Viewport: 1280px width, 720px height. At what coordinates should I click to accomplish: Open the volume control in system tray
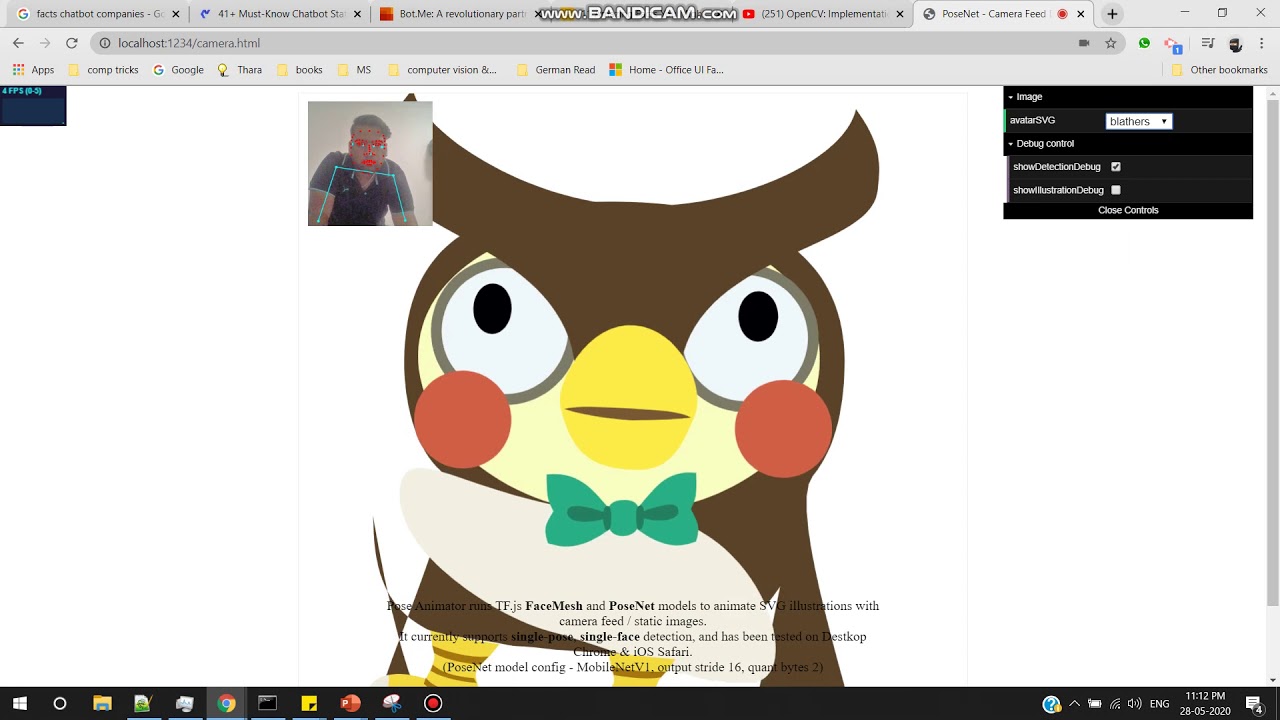click(x=1134, y=704)
